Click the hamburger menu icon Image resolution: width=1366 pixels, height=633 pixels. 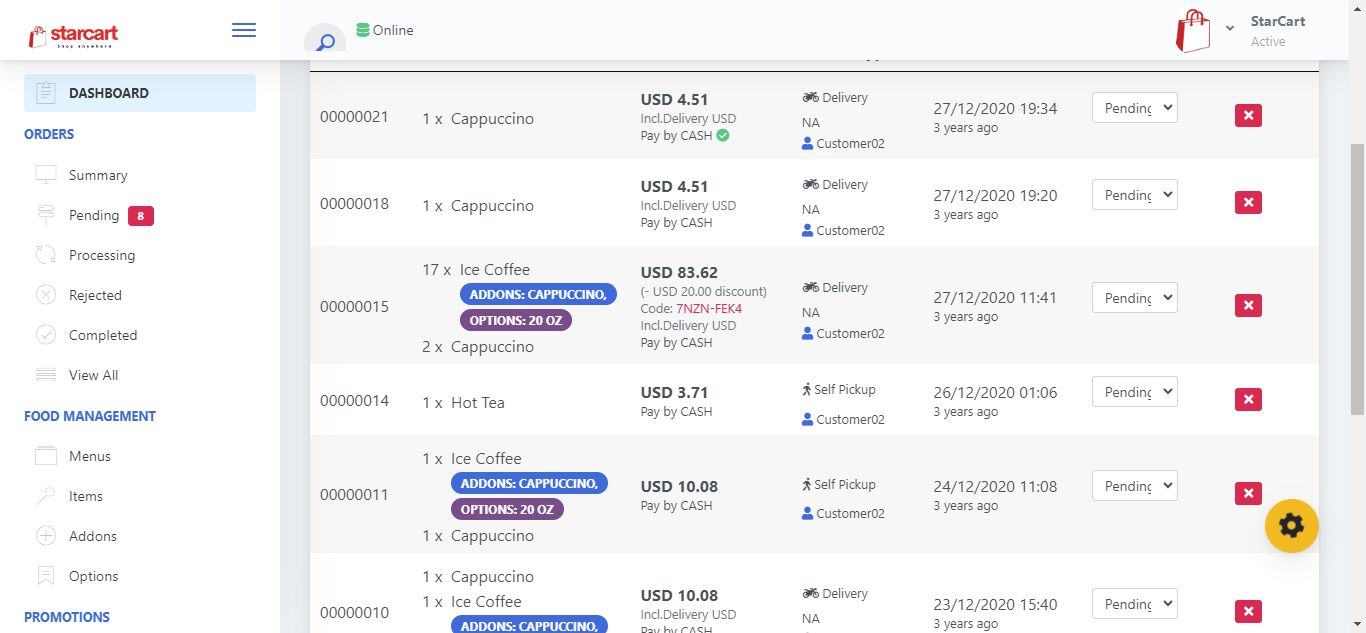pos(243,30)
